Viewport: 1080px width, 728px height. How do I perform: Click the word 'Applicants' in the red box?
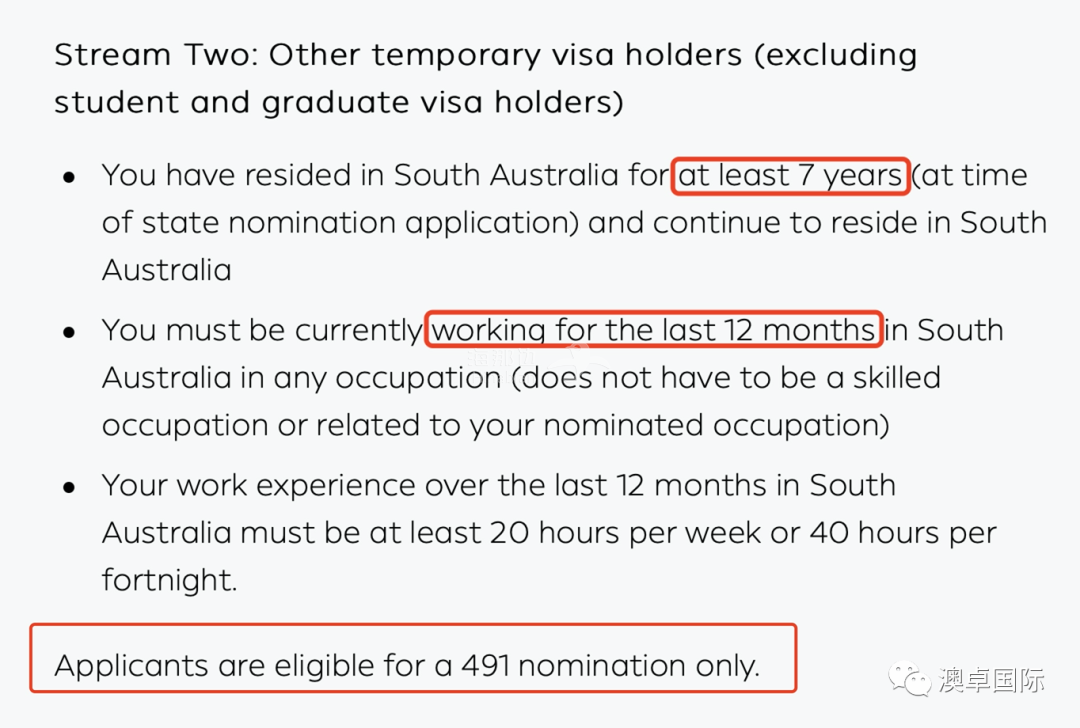(x=131, y=666)
